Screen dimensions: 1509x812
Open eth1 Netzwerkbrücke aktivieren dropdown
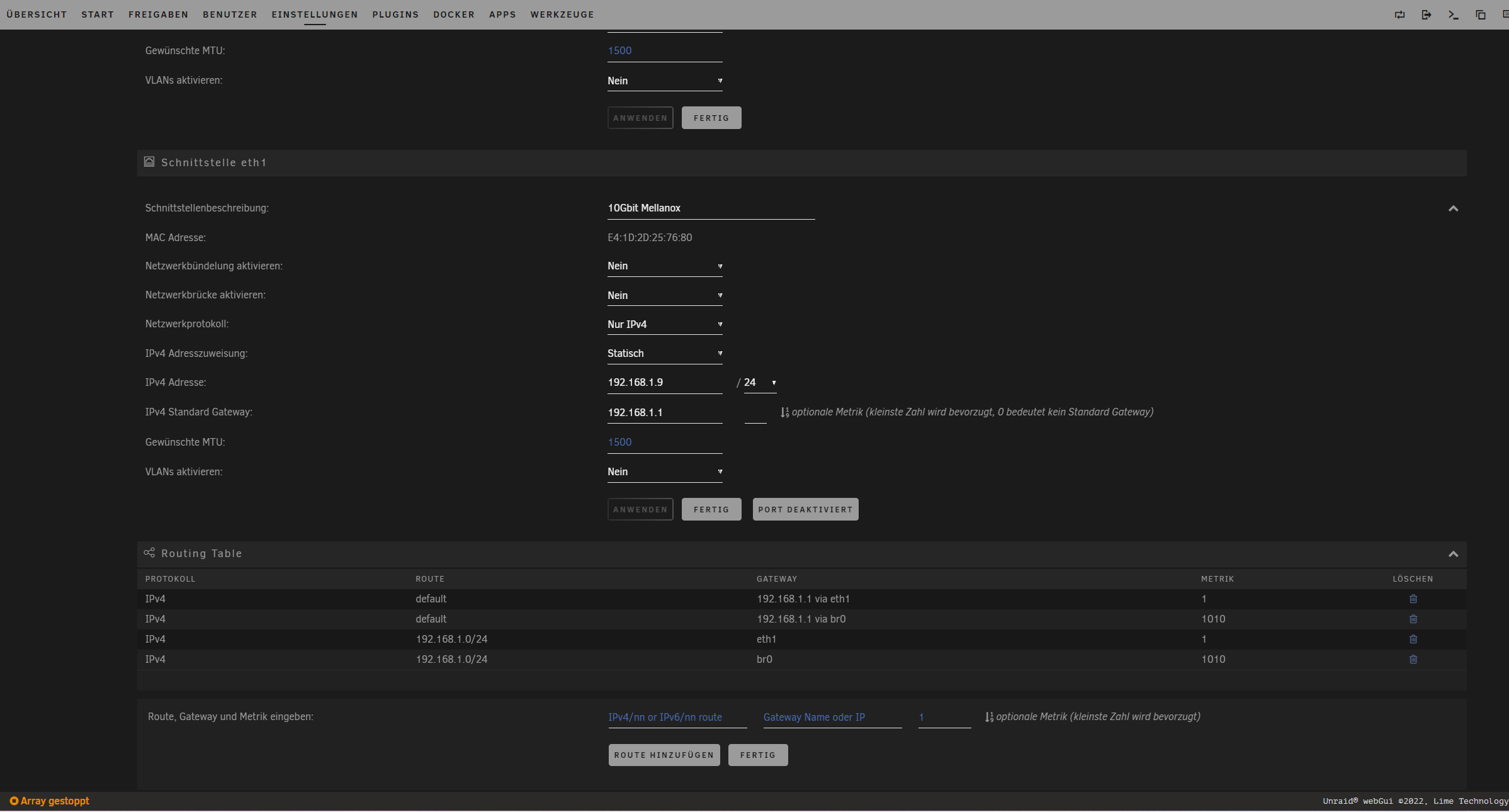click(665, 295)
